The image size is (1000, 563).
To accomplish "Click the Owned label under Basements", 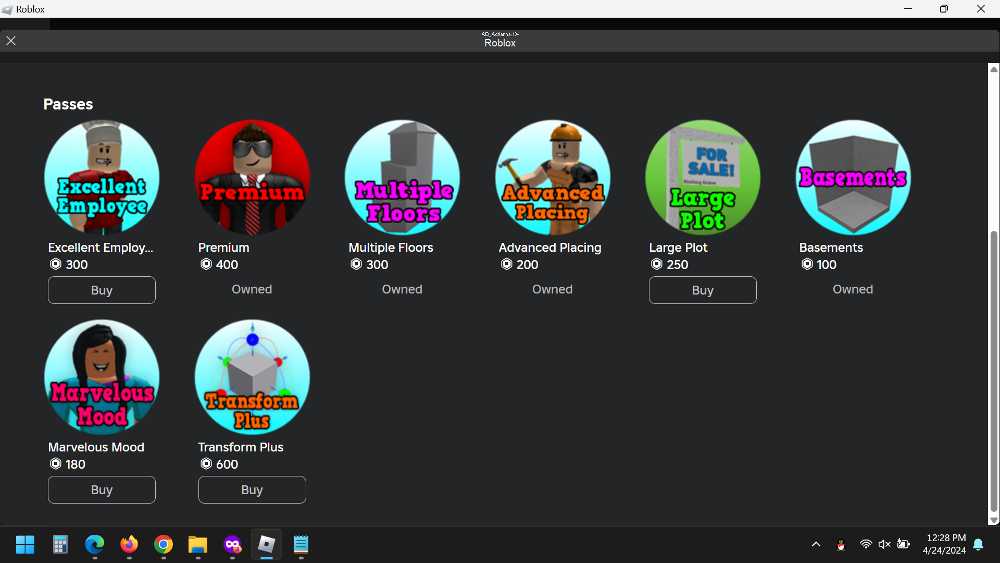I will pyautogui.click(x=853, y=289).
